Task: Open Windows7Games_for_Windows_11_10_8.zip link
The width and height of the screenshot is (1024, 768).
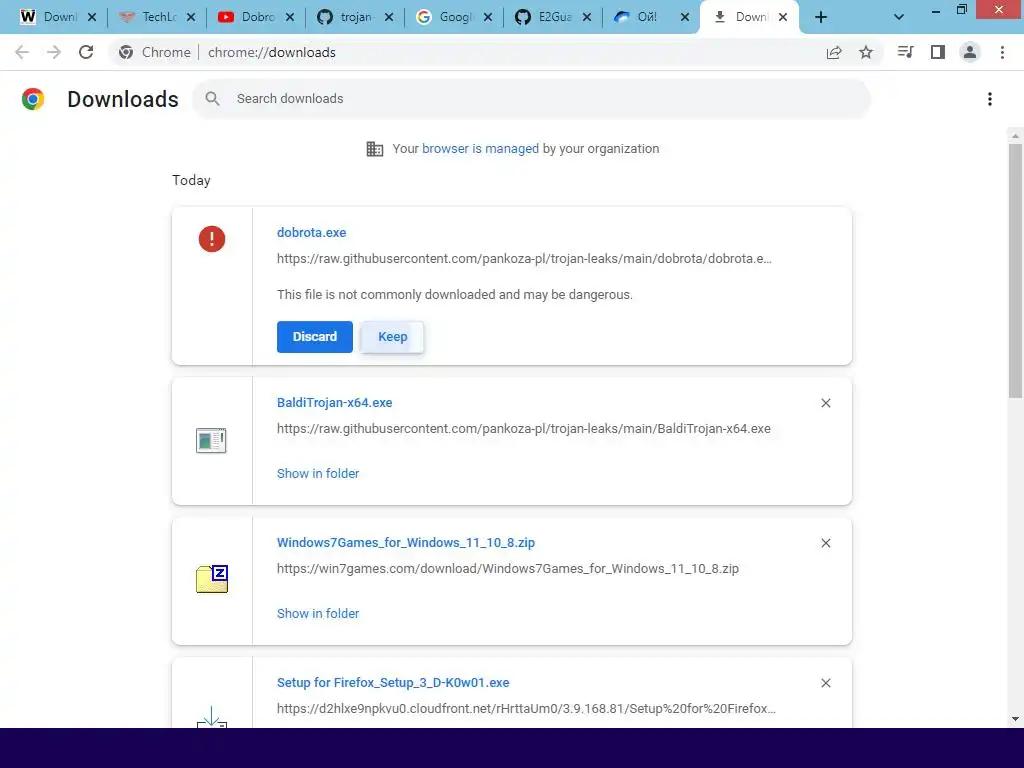Action: [x=406, y=543]
